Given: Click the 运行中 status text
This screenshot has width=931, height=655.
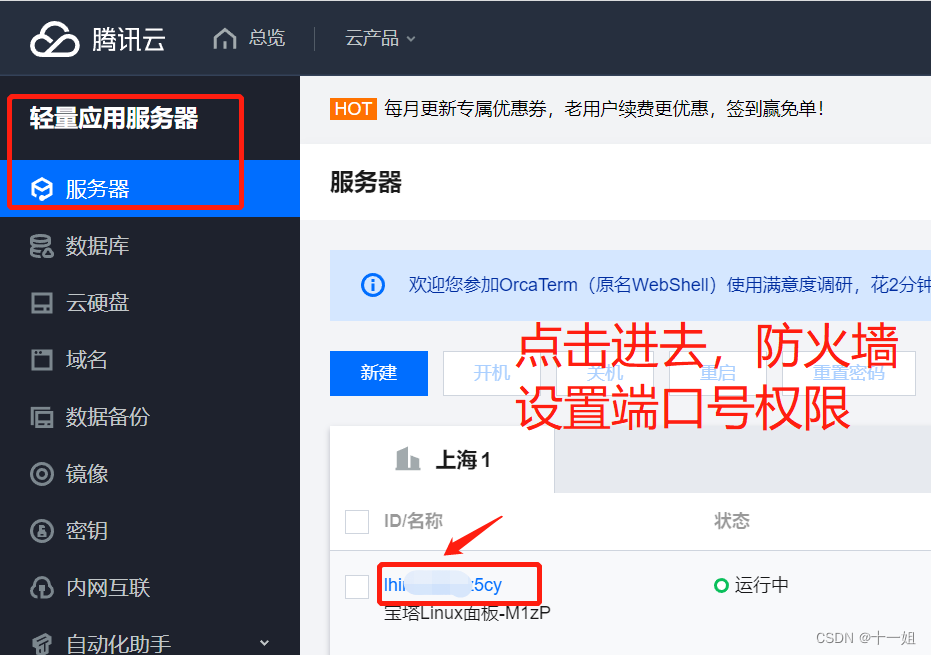Looking at the screenshot, I should [x=762, y=586].
